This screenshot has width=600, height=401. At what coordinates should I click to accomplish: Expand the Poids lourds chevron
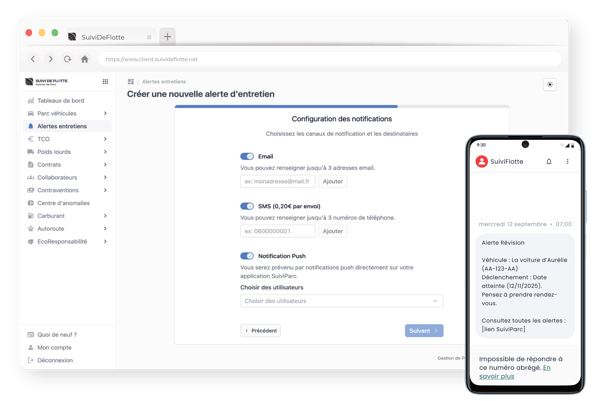tap(105, 152)
